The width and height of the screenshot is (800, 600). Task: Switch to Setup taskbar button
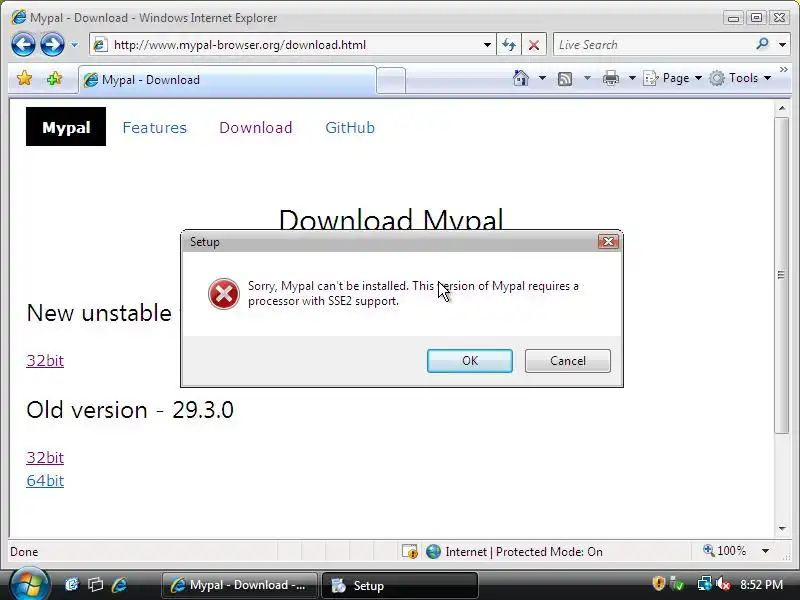coord(400,585)
